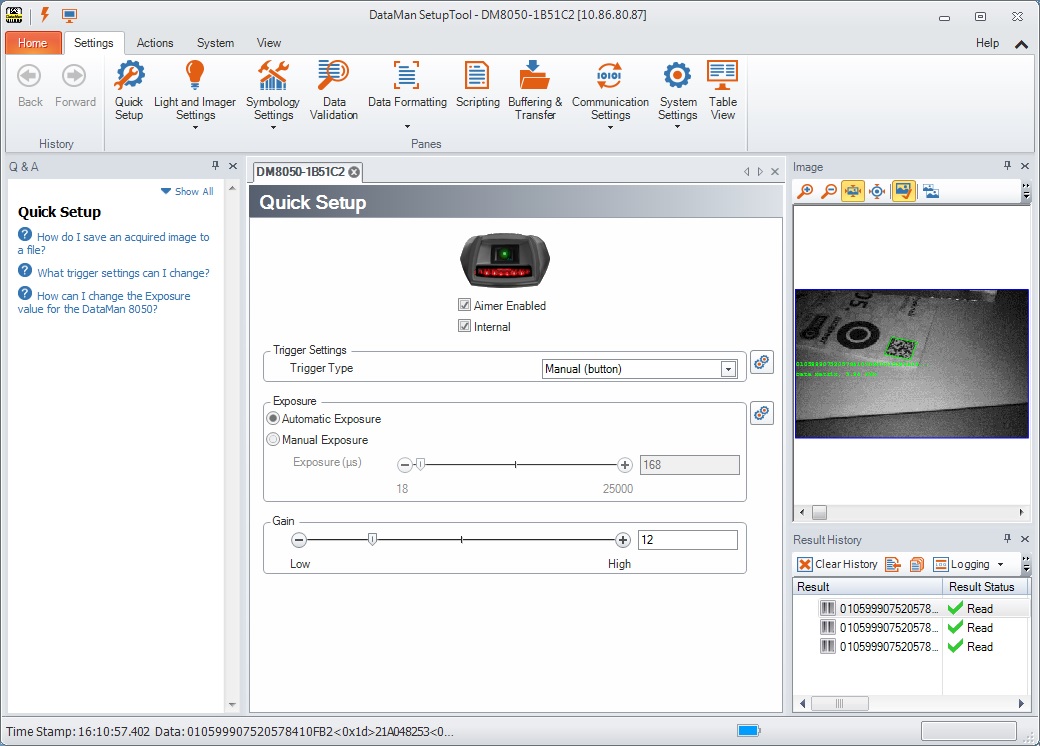This screenshot has width=1040, height=746.
Task: Open the System ribbon tab
Action: coord(215,43)
